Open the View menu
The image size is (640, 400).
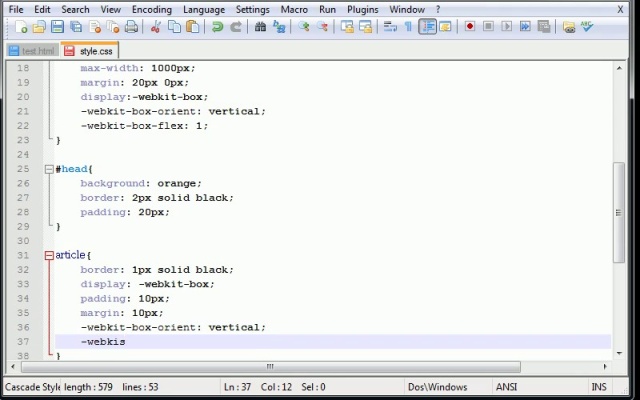111,9
